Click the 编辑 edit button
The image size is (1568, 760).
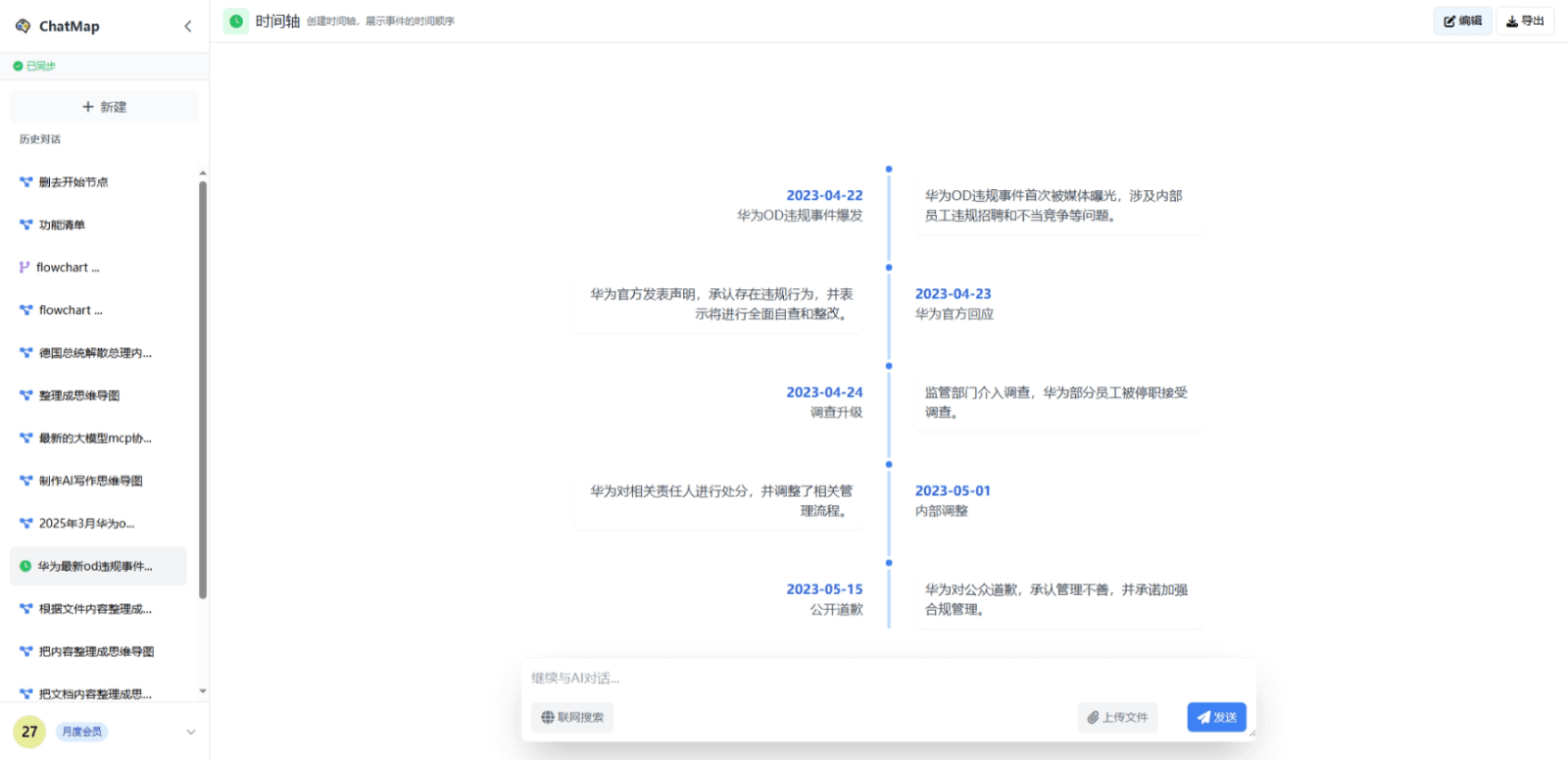click(1462, 21)
